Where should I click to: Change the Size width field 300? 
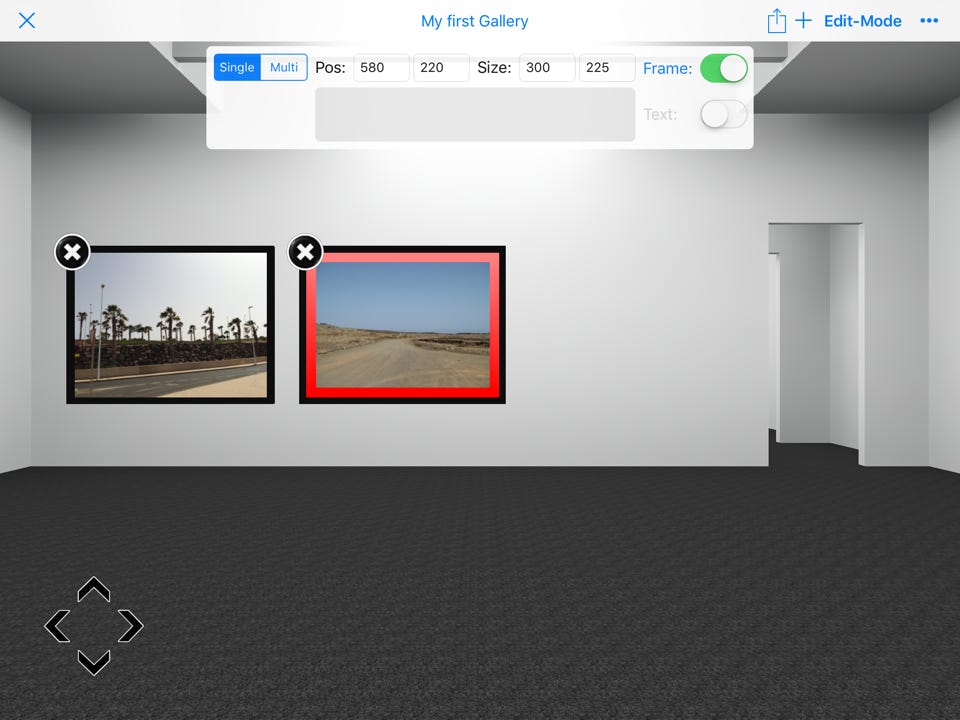pos(547,68)
